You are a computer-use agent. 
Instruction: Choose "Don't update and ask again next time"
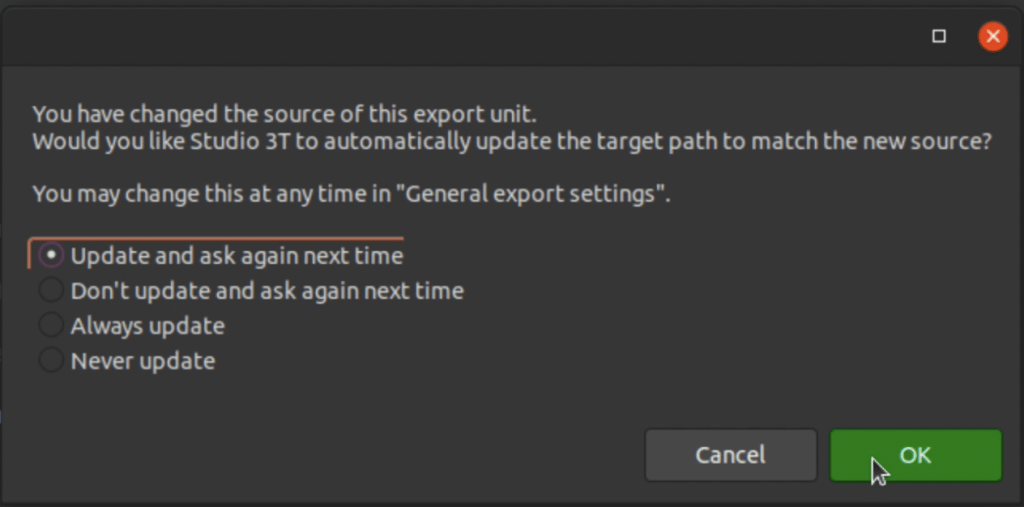251,290
